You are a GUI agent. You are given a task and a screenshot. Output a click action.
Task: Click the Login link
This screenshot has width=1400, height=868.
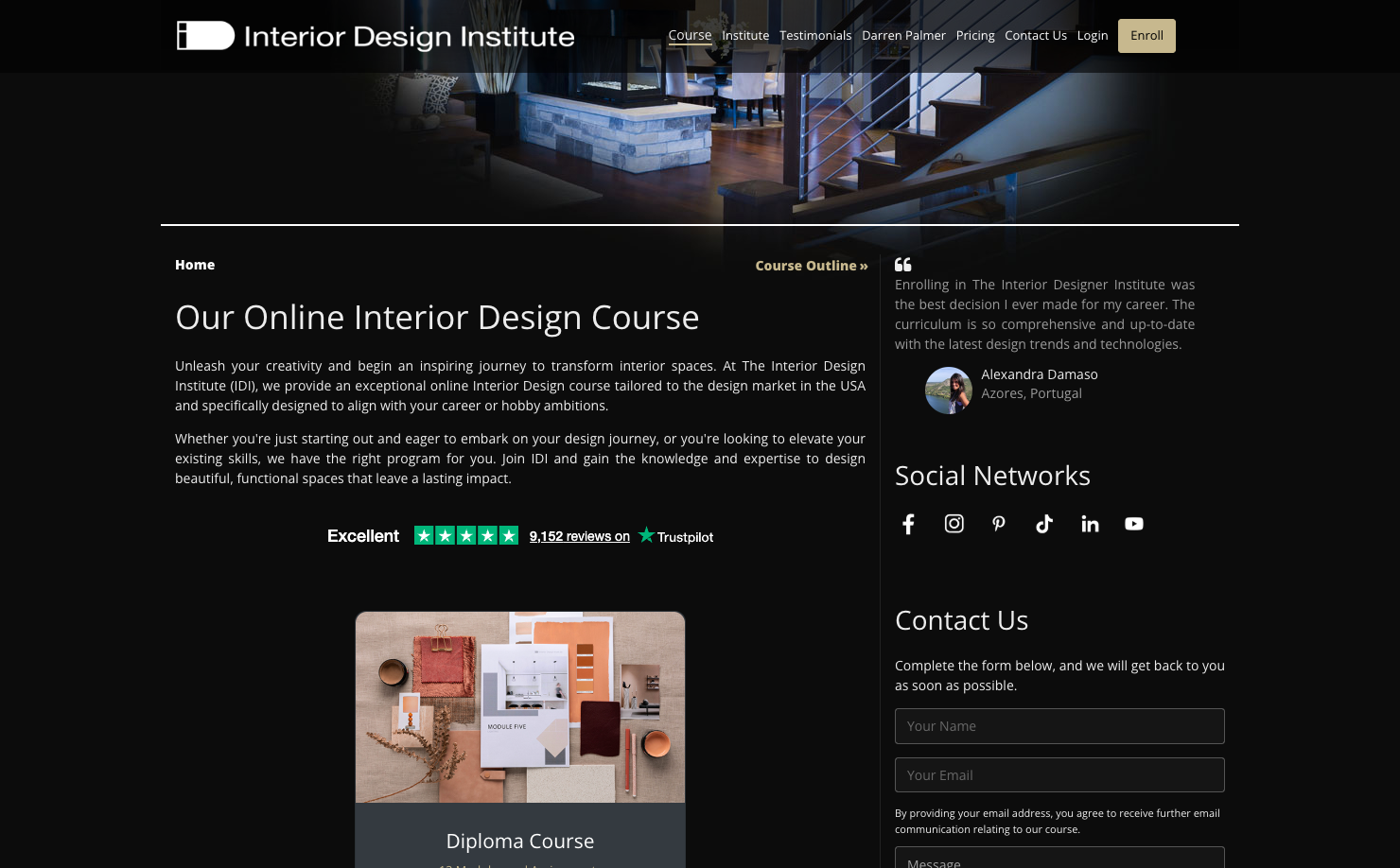coord(1093,35)
